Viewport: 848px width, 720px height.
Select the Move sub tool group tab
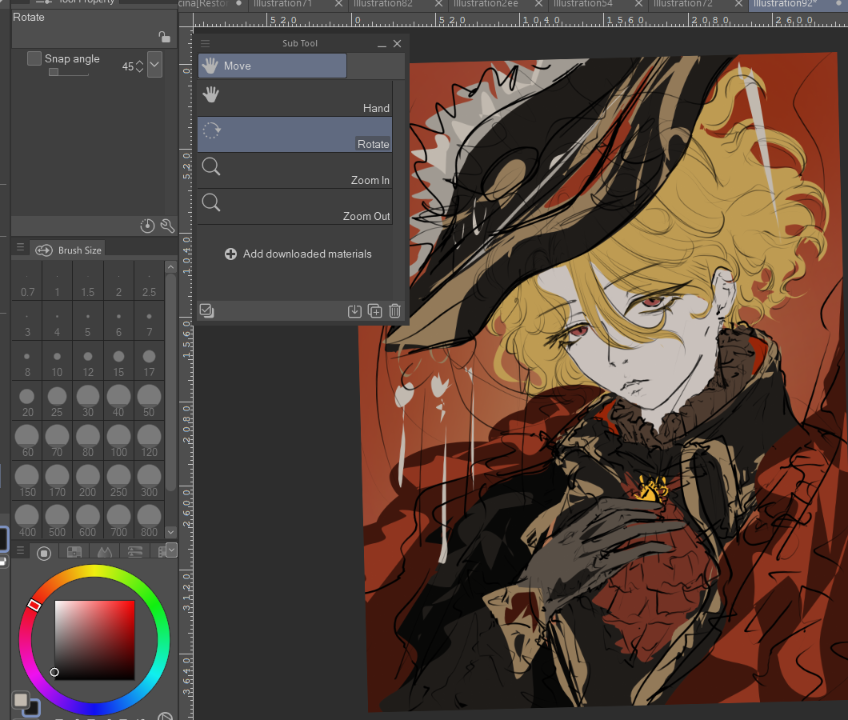tap(272, 65)
